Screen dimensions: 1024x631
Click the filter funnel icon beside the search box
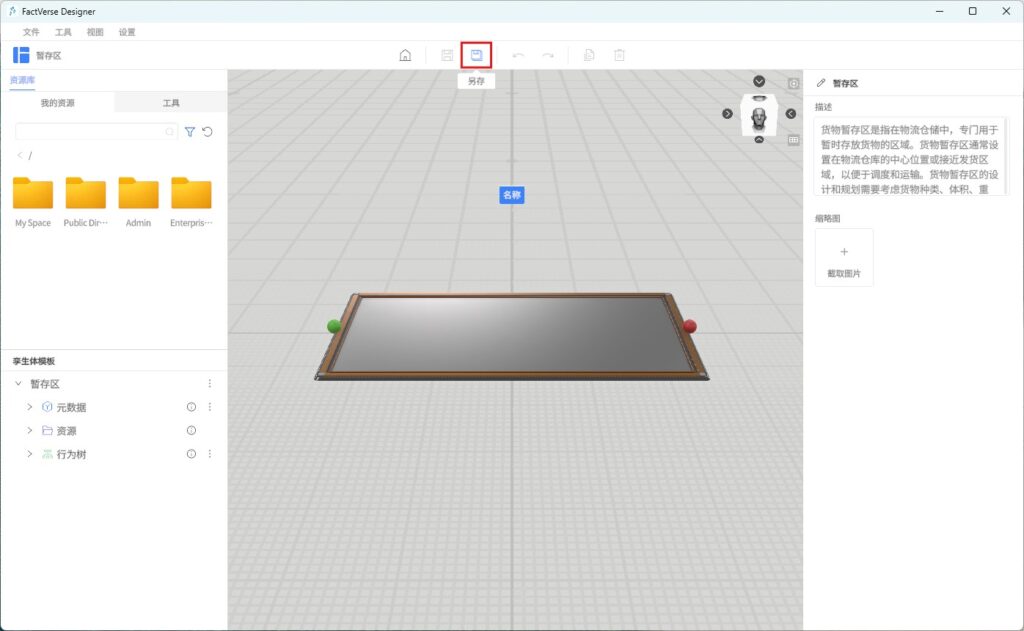point(190,131)
